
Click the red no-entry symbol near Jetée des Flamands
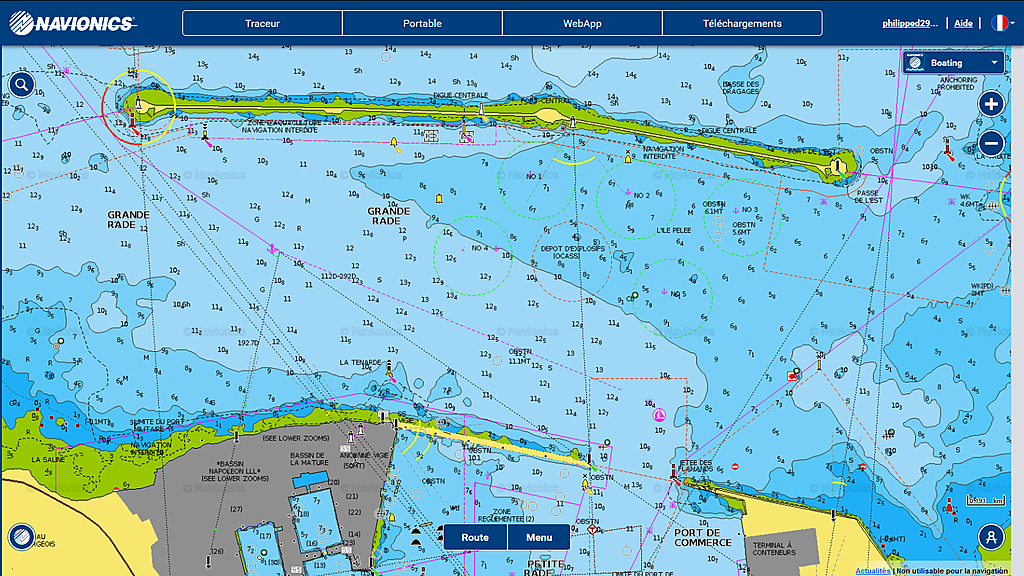(735, 466)
